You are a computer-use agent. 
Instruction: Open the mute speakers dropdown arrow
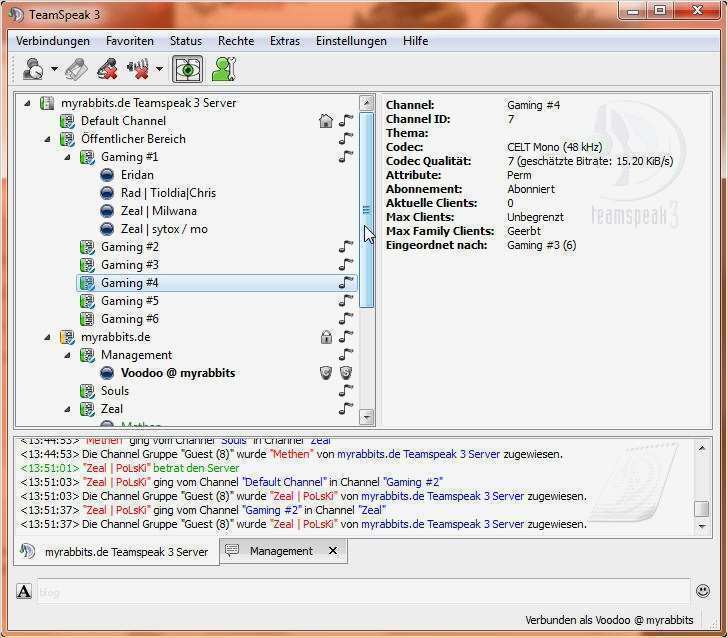(159, 69)
